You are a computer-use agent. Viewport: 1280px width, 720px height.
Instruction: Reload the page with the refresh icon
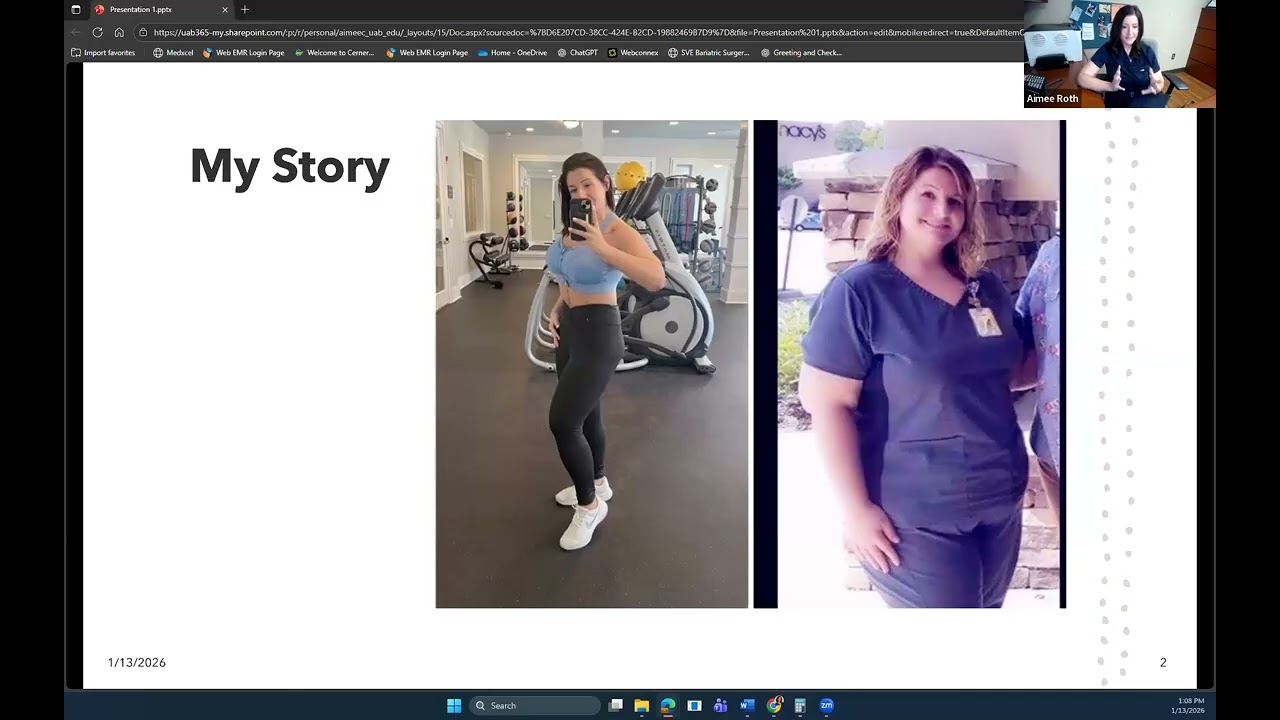(x=98, y=32)
